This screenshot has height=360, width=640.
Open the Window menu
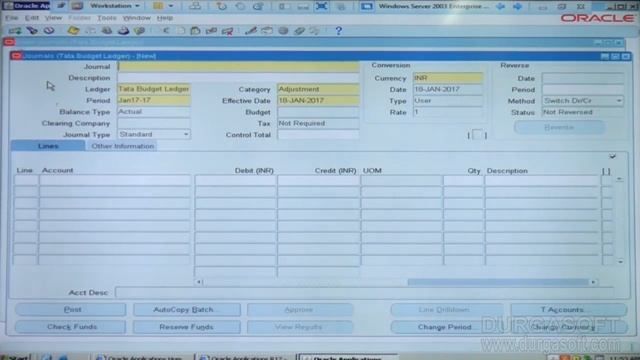point(137,18)
